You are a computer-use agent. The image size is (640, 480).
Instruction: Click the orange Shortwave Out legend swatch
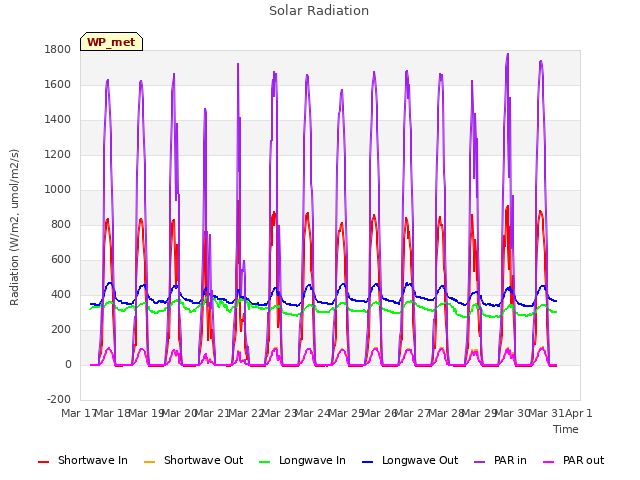pyautogui.click(x=150, y=462)
